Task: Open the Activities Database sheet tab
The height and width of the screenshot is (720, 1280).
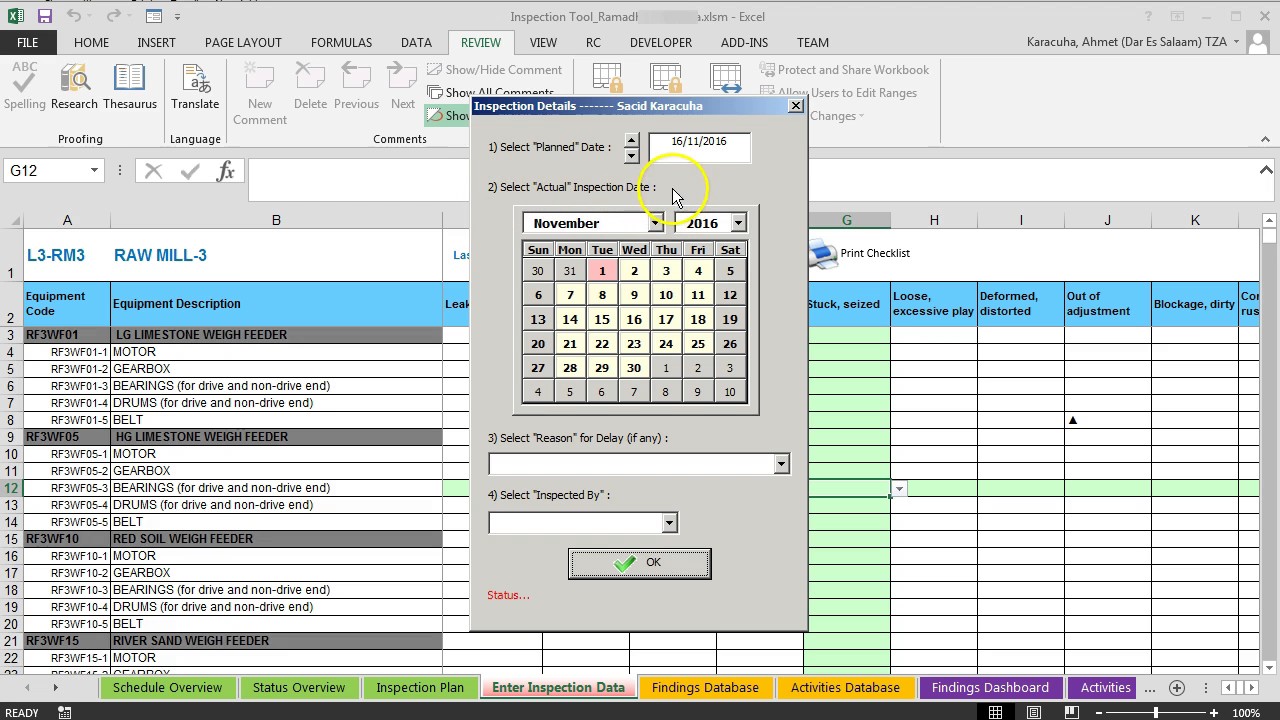Action: (x=845, y=688)
